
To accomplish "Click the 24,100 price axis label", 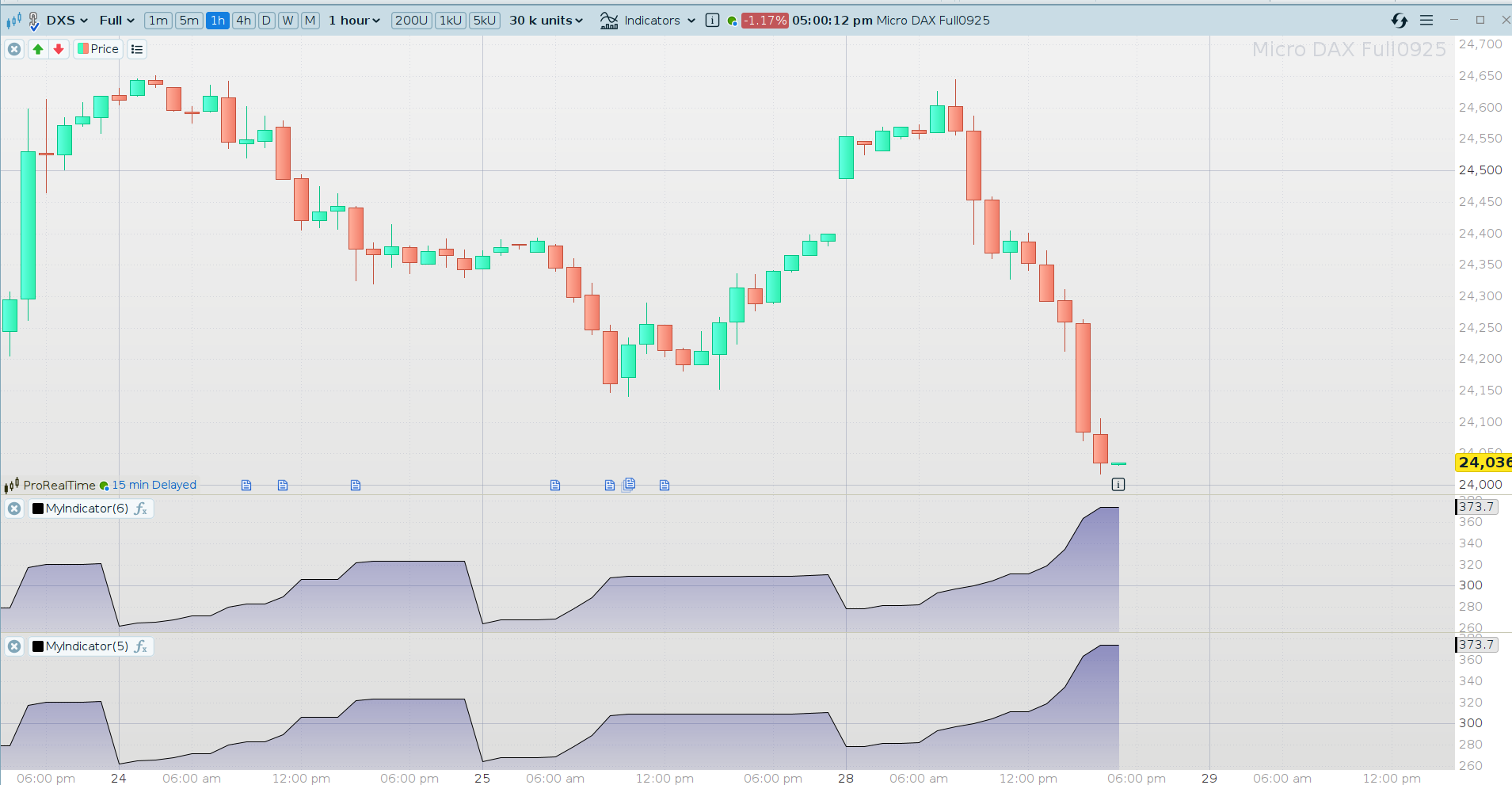I will click(1480, 422).
